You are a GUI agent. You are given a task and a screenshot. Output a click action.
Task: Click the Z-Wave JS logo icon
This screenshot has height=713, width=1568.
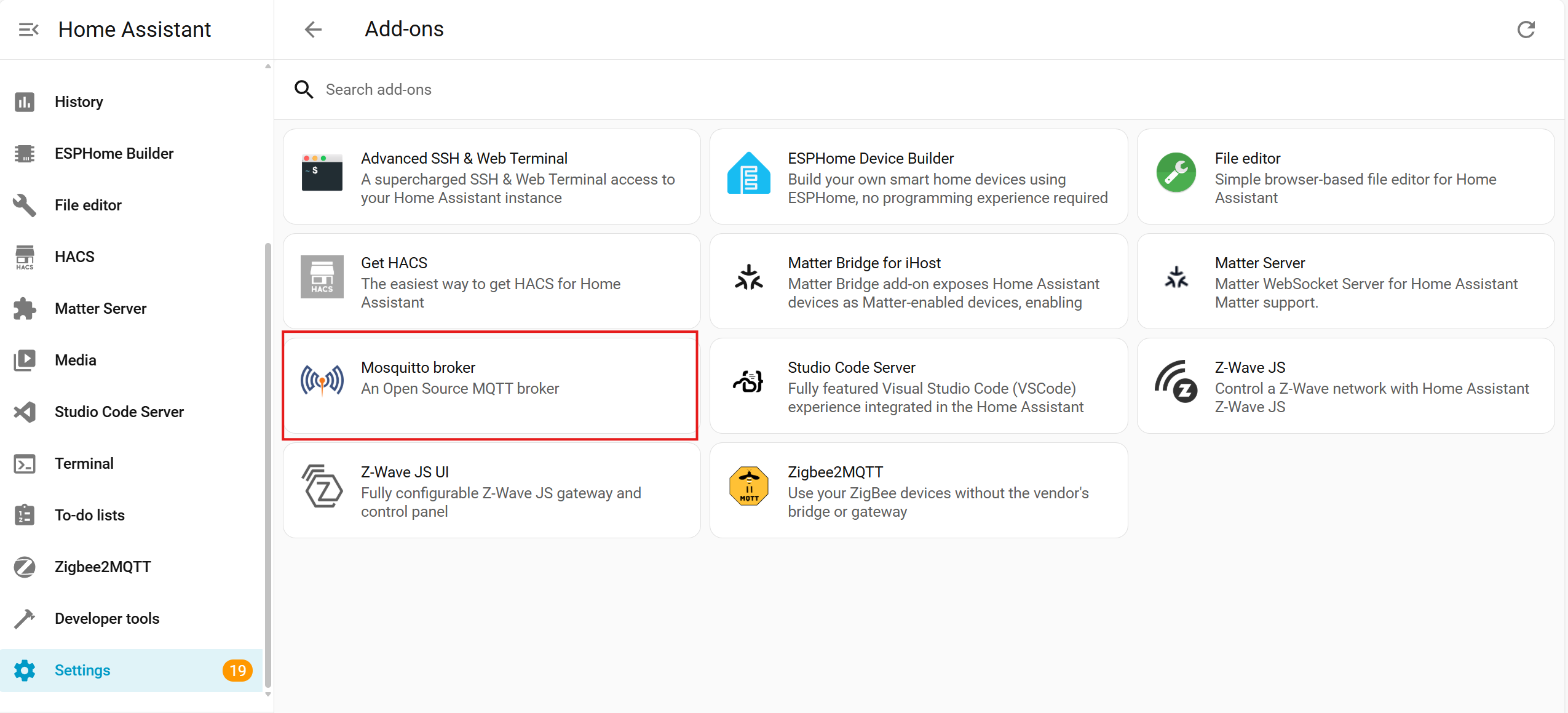[x=1176, y=381]
